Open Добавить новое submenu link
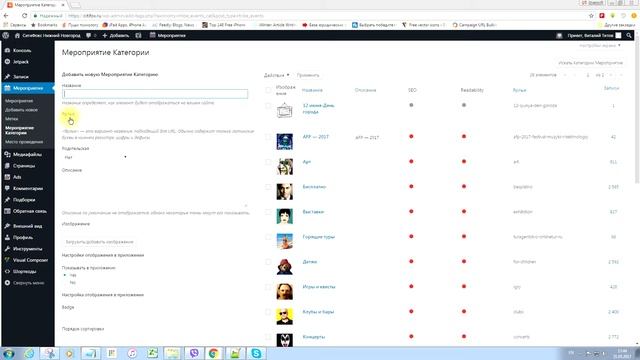This screenshot has width=640, height=360. [x=22, y=110]
